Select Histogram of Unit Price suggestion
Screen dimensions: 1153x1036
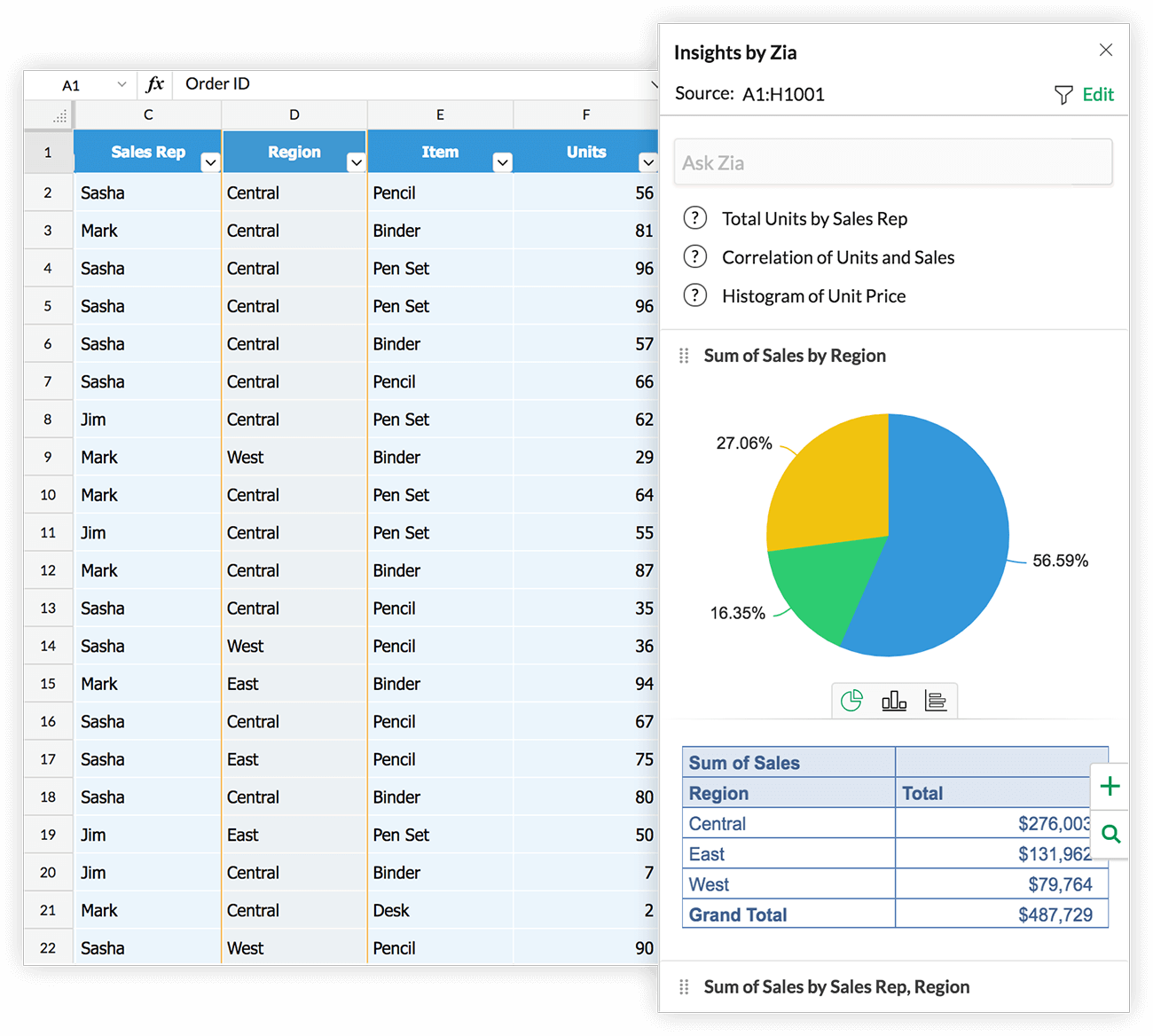click(x=813, y=296)
